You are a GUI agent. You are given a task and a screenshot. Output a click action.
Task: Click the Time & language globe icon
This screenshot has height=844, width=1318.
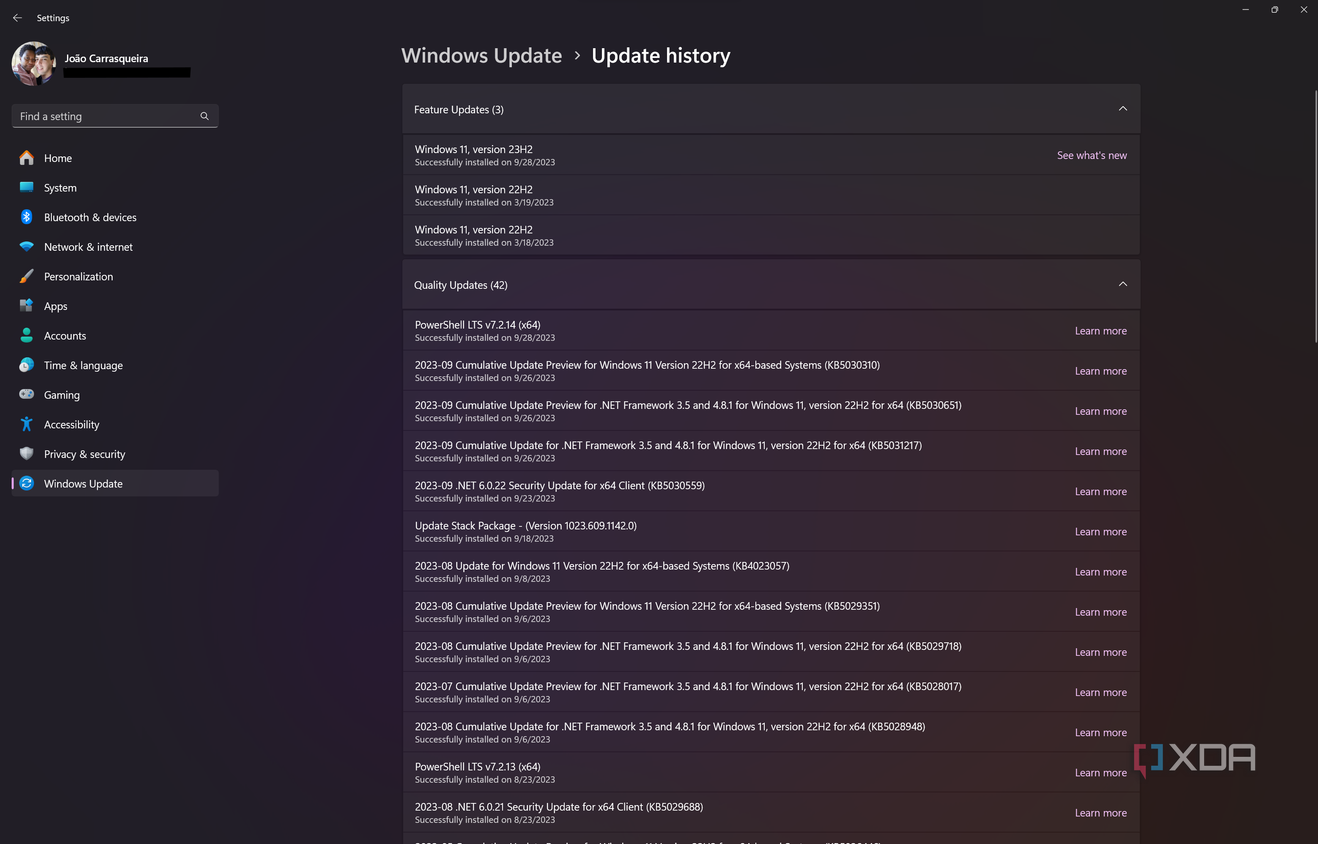(x=27, y=365)
